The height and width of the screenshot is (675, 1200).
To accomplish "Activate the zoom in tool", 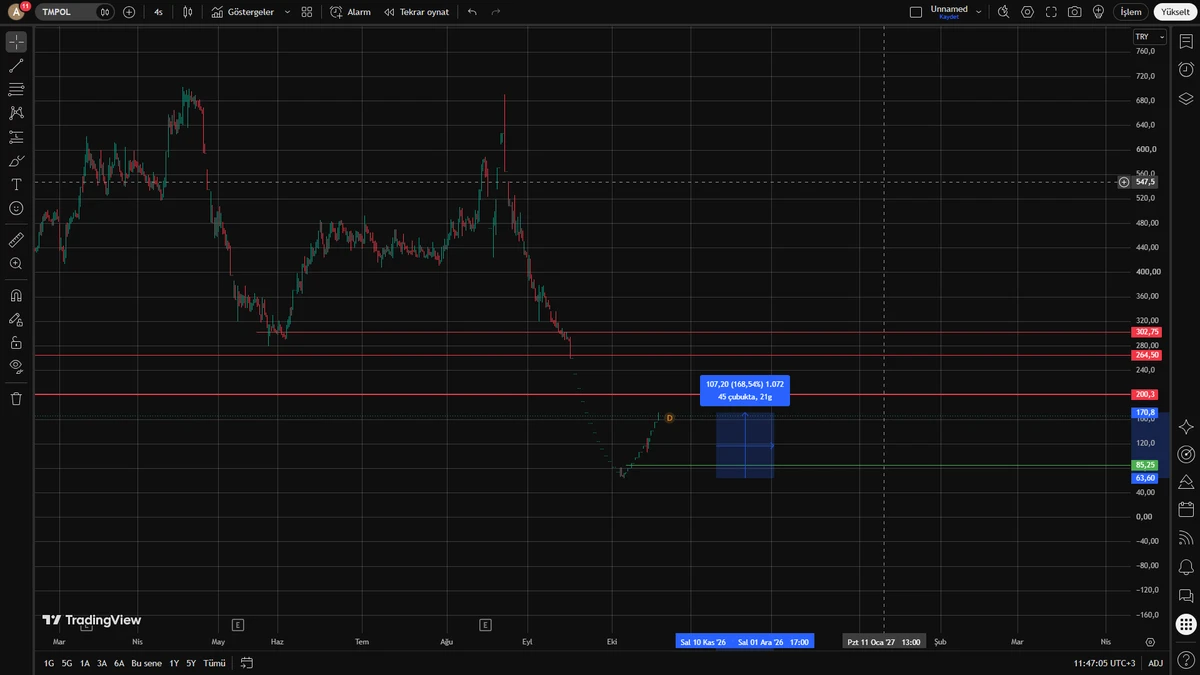I will pyautogui.click(x=16, y=264).
